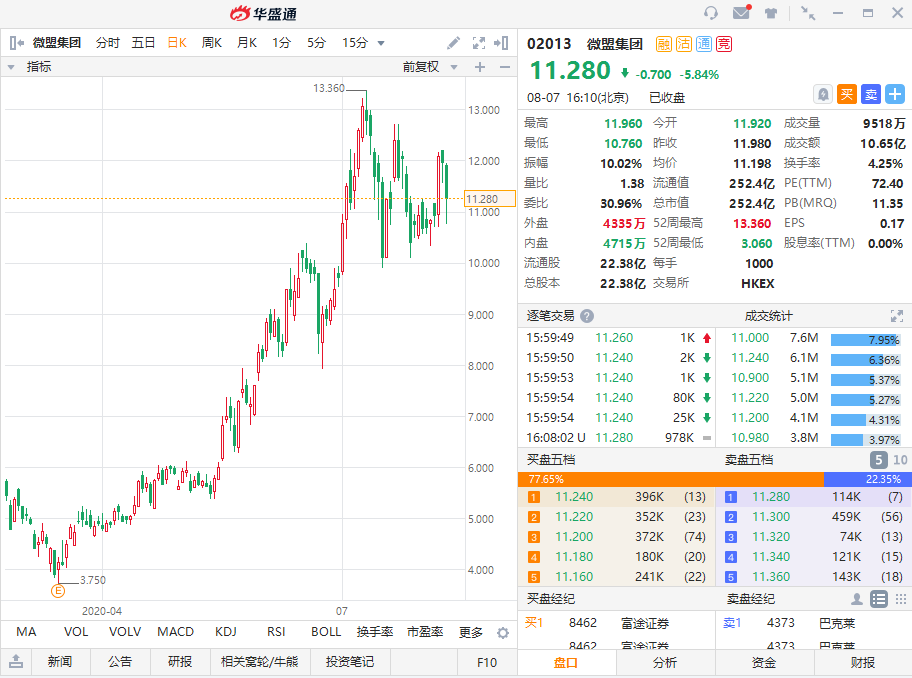
Task: Enable the MA indicator
Action: coord(26,632)
